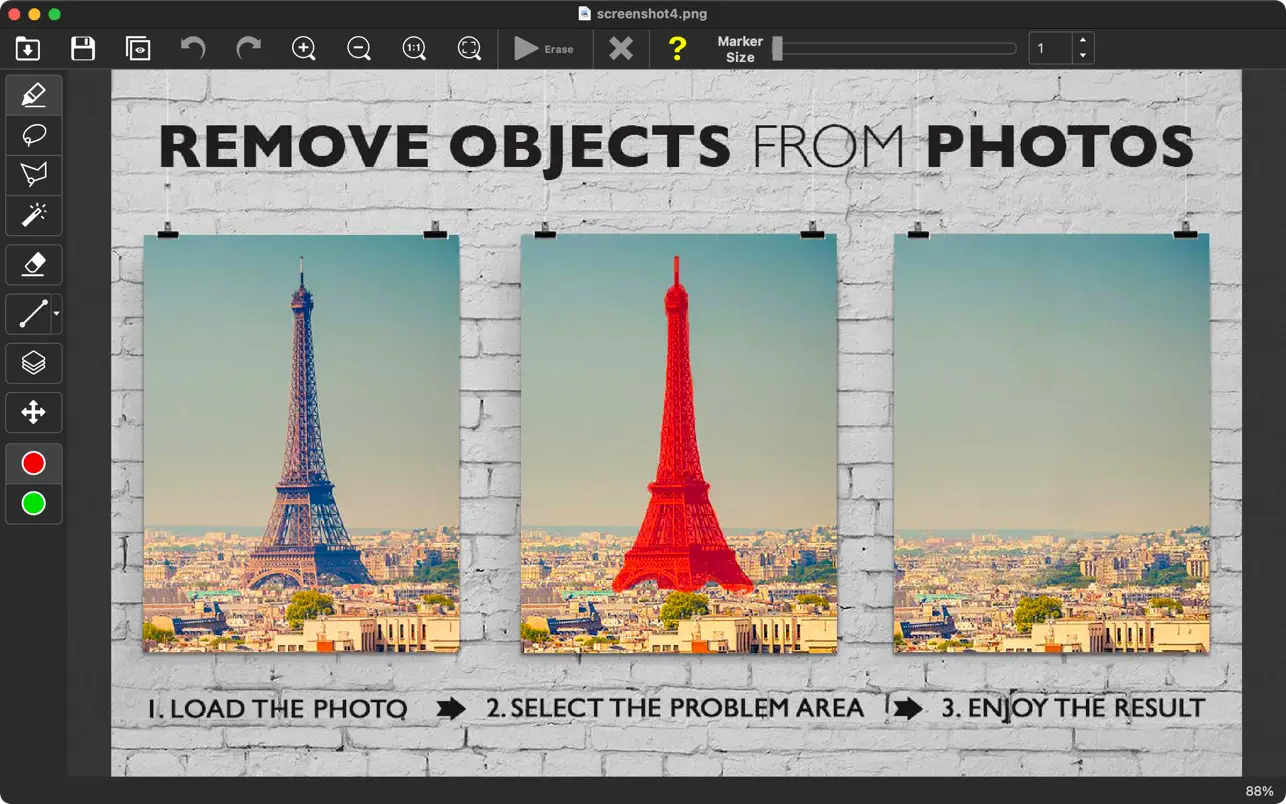Viewport: 1286px width, 804px height.
Task: Expand the Line tool options arrow
Action: tap(56, 314)
